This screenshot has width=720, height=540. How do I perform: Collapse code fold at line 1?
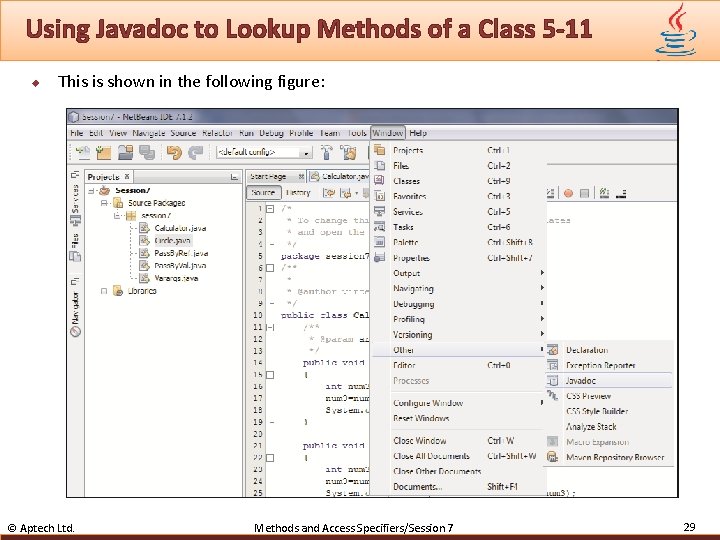click(270, 209)
